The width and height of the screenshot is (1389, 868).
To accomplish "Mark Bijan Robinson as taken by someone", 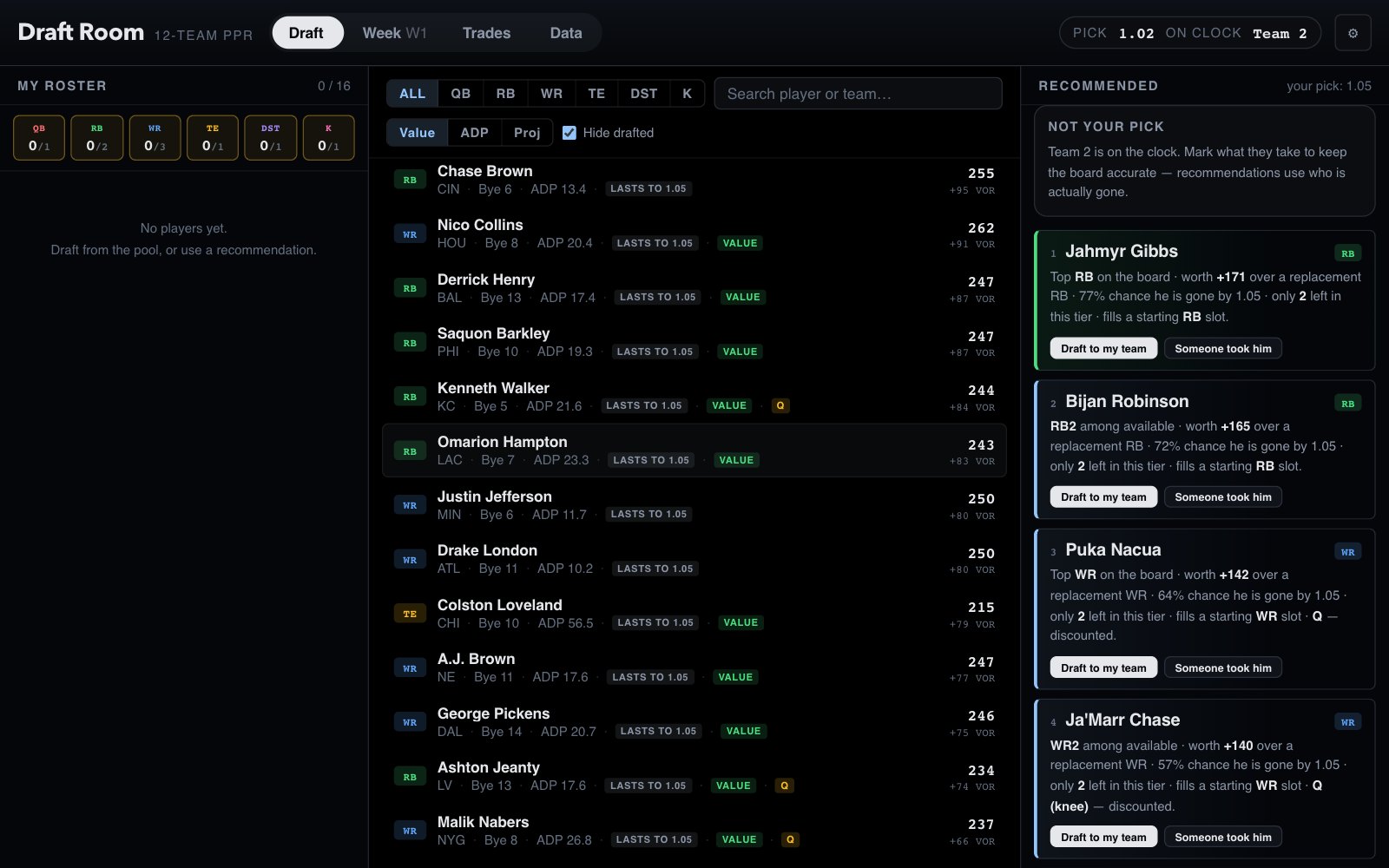I will [1223, 496].
